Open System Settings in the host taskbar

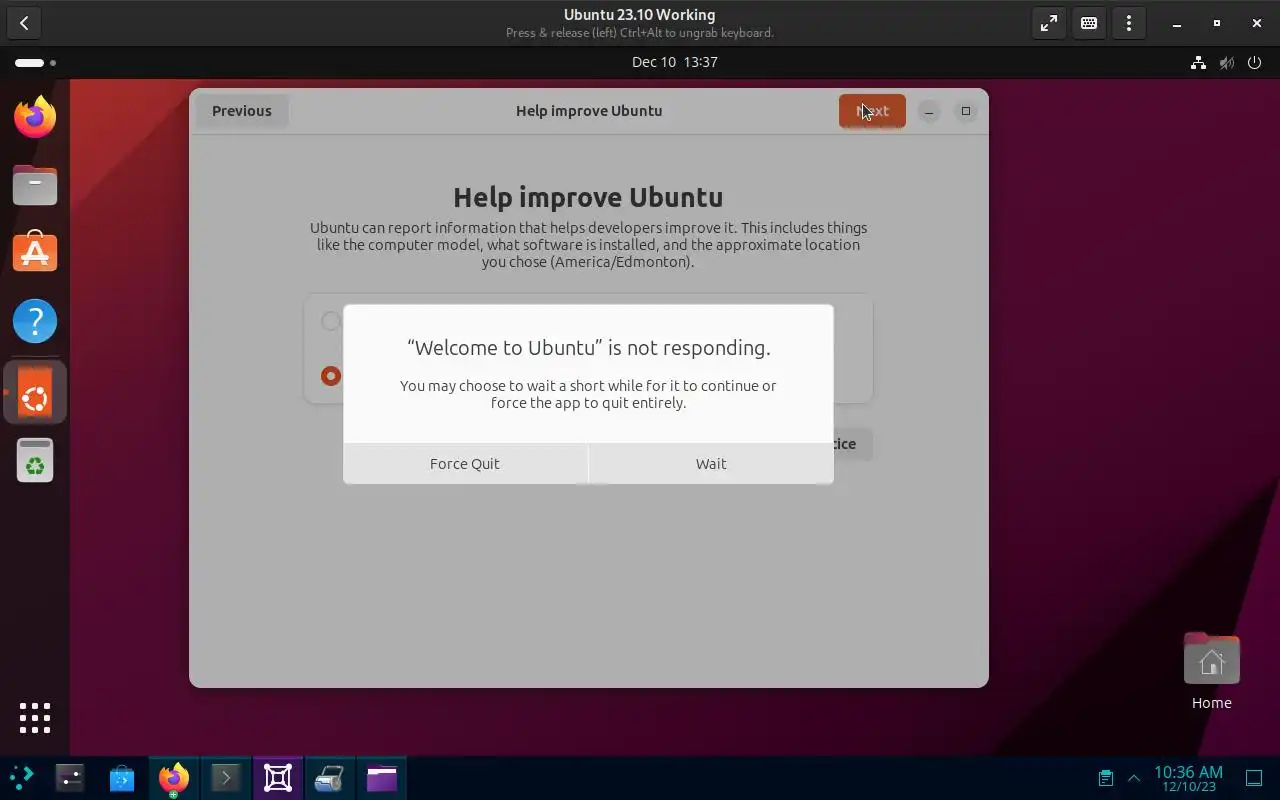(70, 778)
